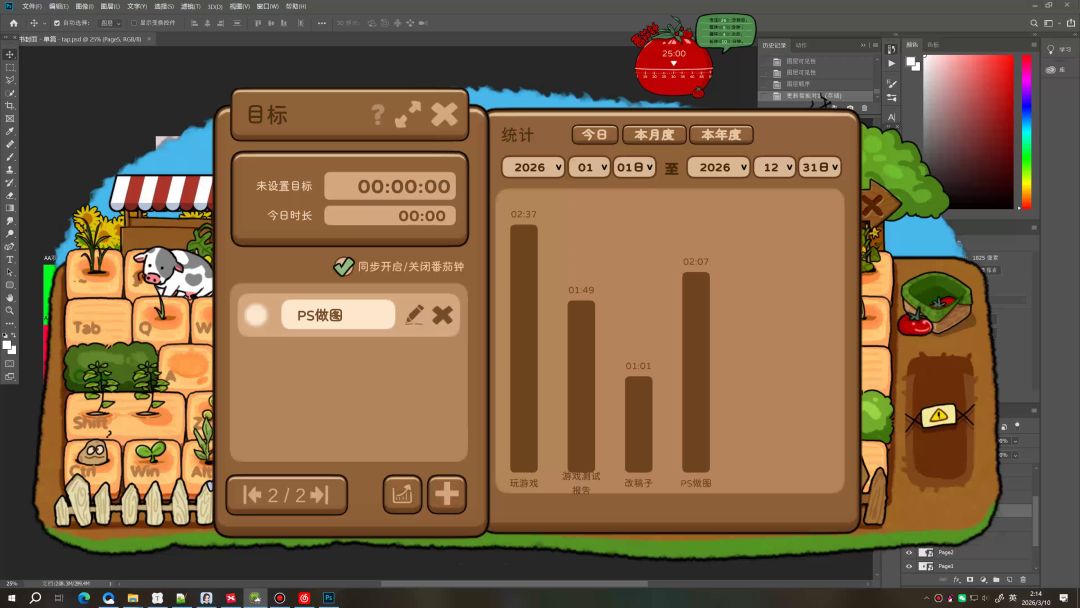The image size is (1080, 608).
Task: Delete the PS做图 goal
Action: [442, 315]
